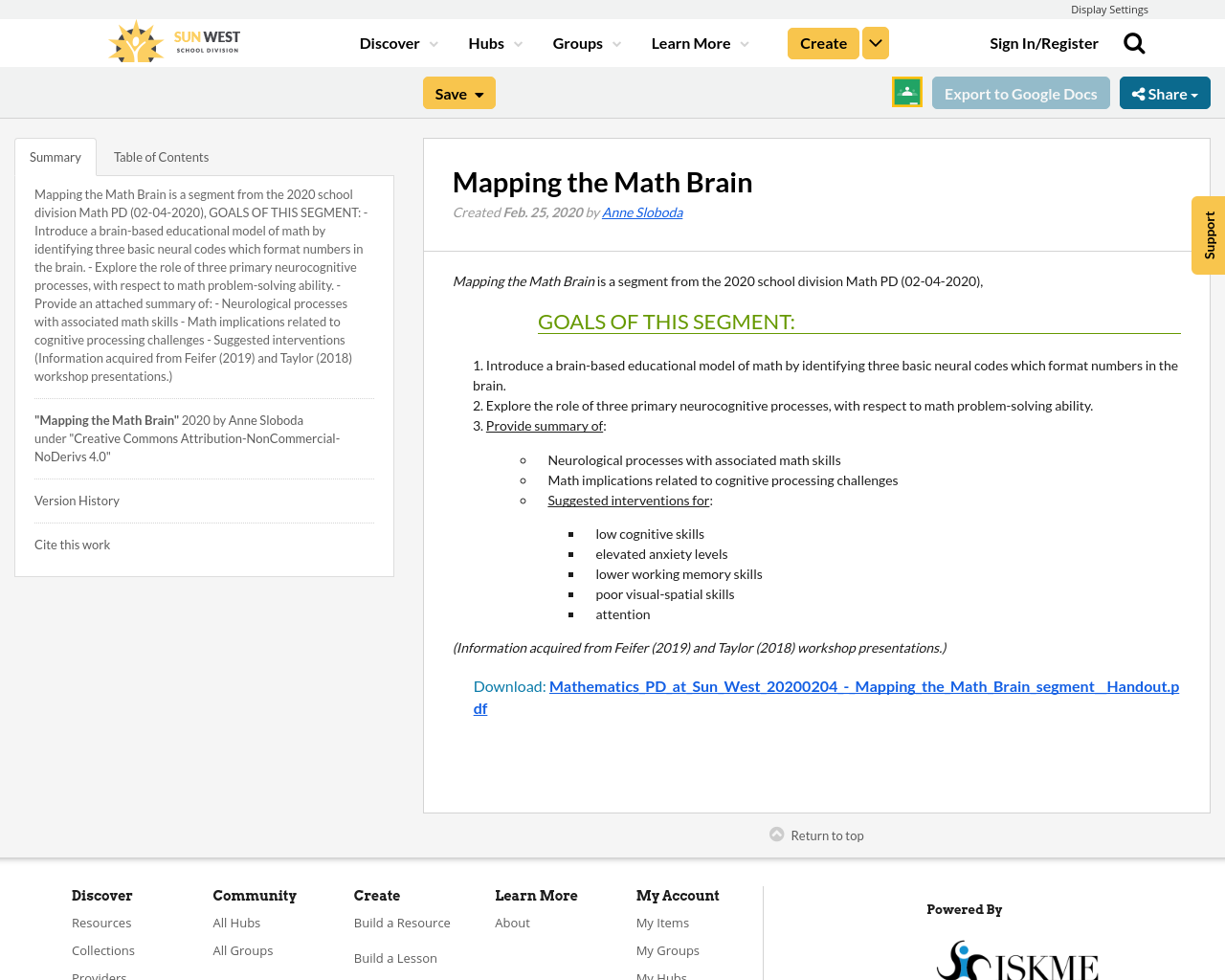
Task: Share resource via the Google Classroom icon
Action: point(905,91)
